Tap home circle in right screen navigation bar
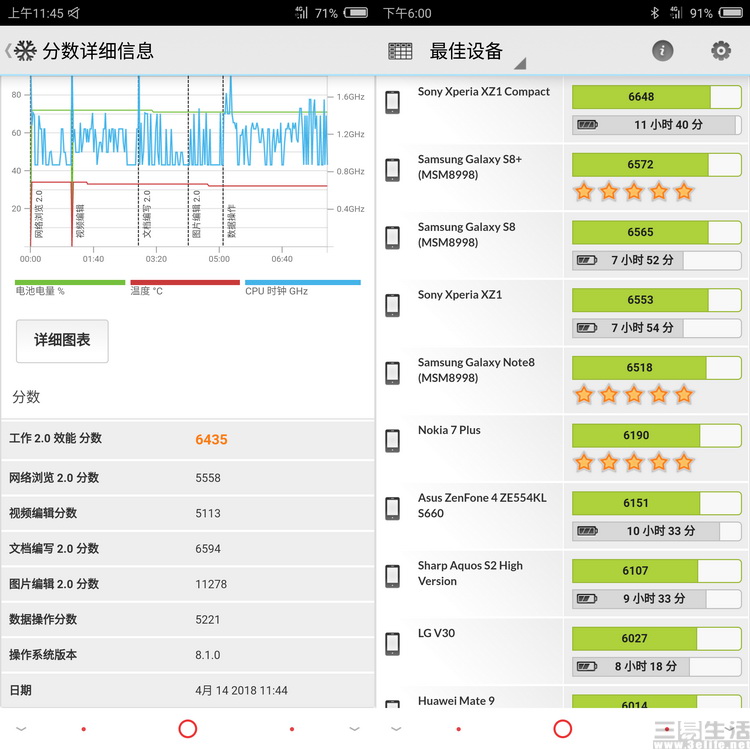Viewport: 750px width, 750px height. coord(562,729)
